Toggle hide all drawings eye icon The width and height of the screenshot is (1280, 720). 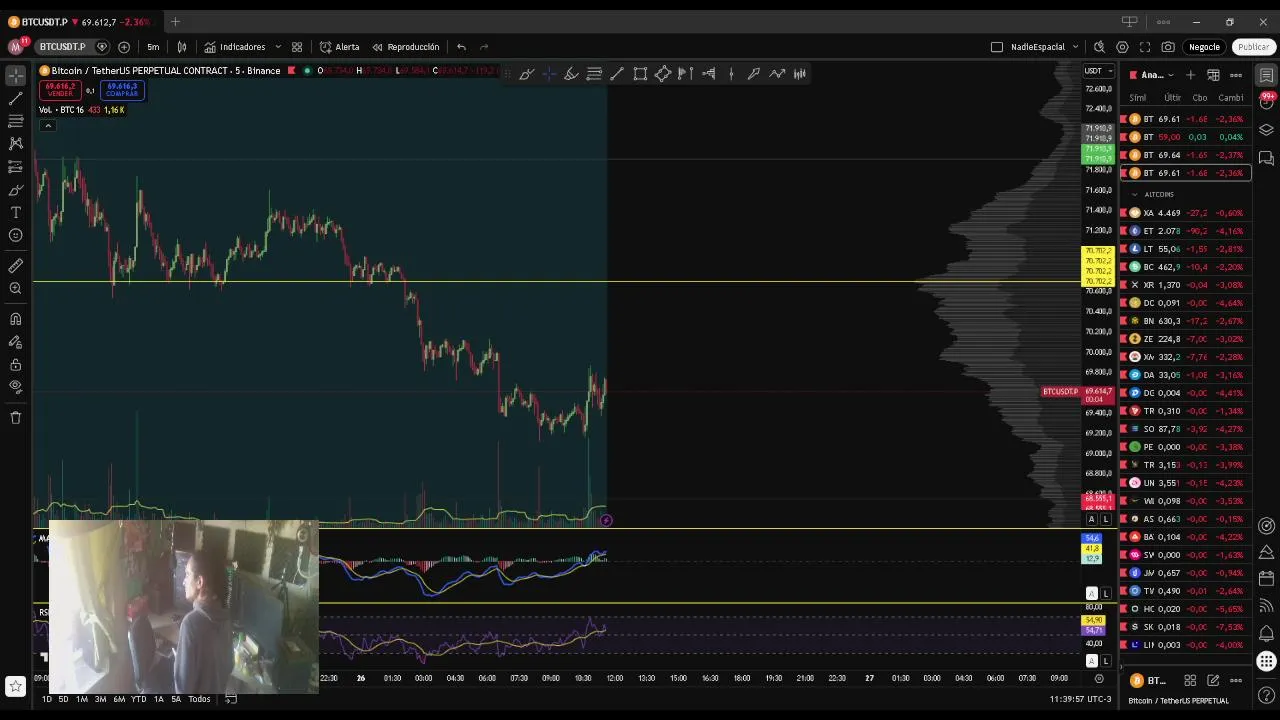coord(15,387)
